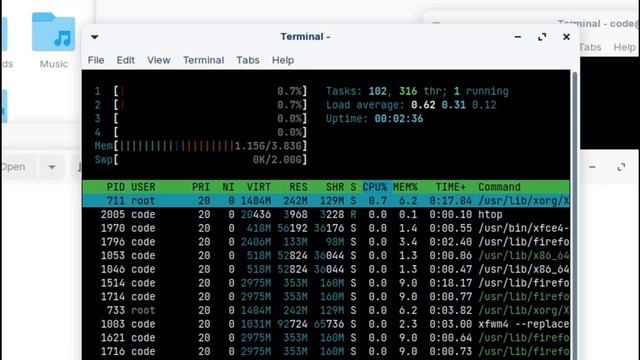Click CPU 1 usage meter
Image resolution: width=640 pixels, height=360 pixels.
200,91
